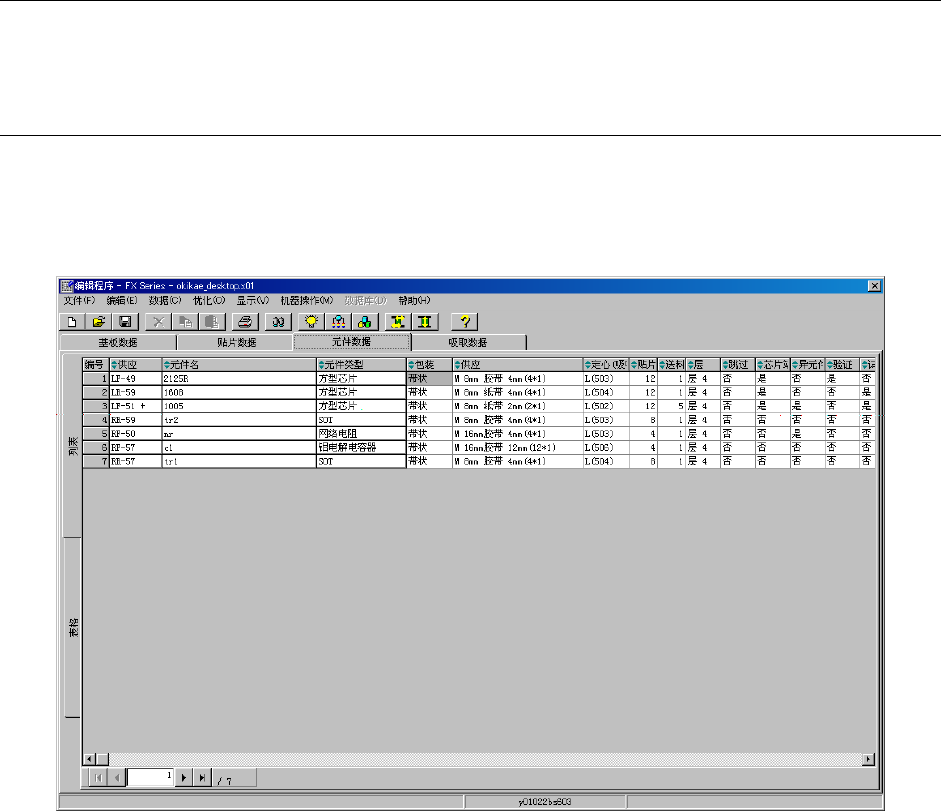Open the 优化(O) menu

(x=209, y=301)
